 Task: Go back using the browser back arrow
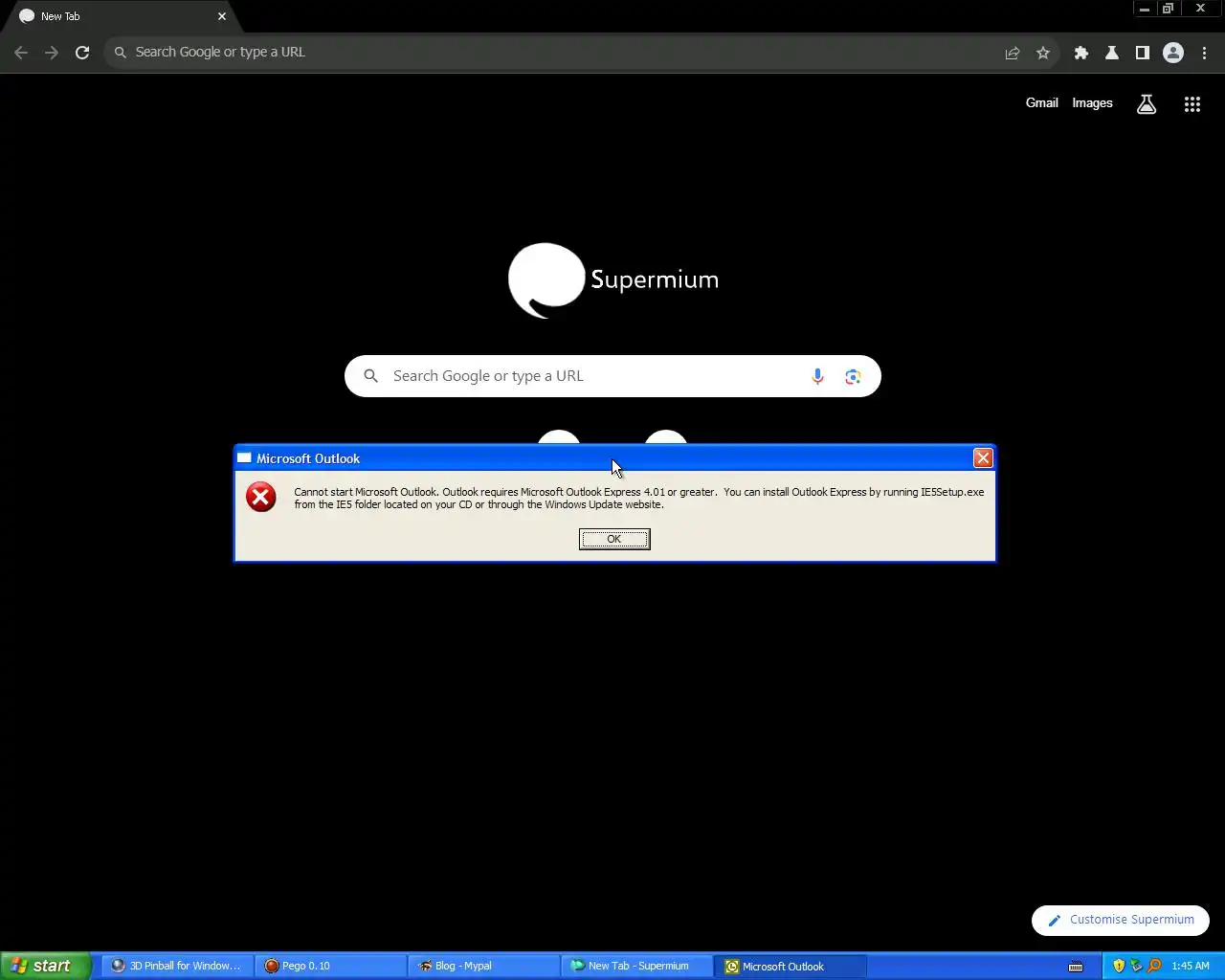point(21,53)
